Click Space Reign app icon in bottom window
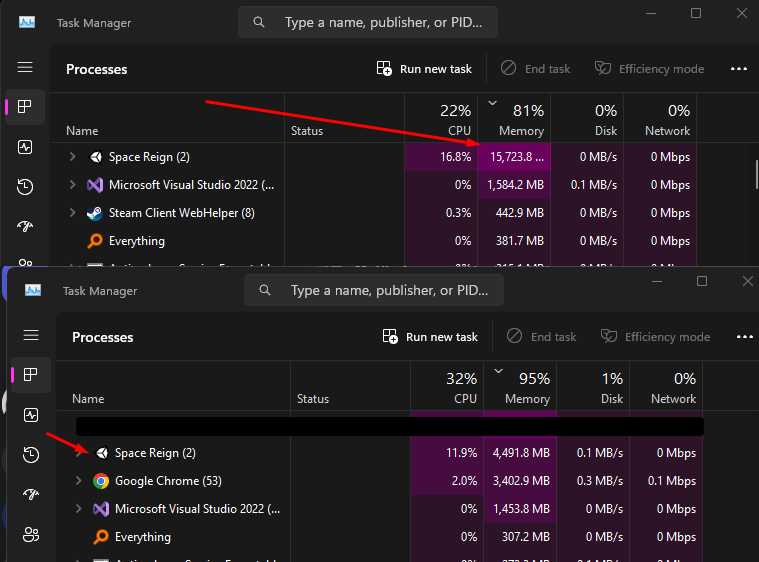759x562 pixels. coord(102,453)
